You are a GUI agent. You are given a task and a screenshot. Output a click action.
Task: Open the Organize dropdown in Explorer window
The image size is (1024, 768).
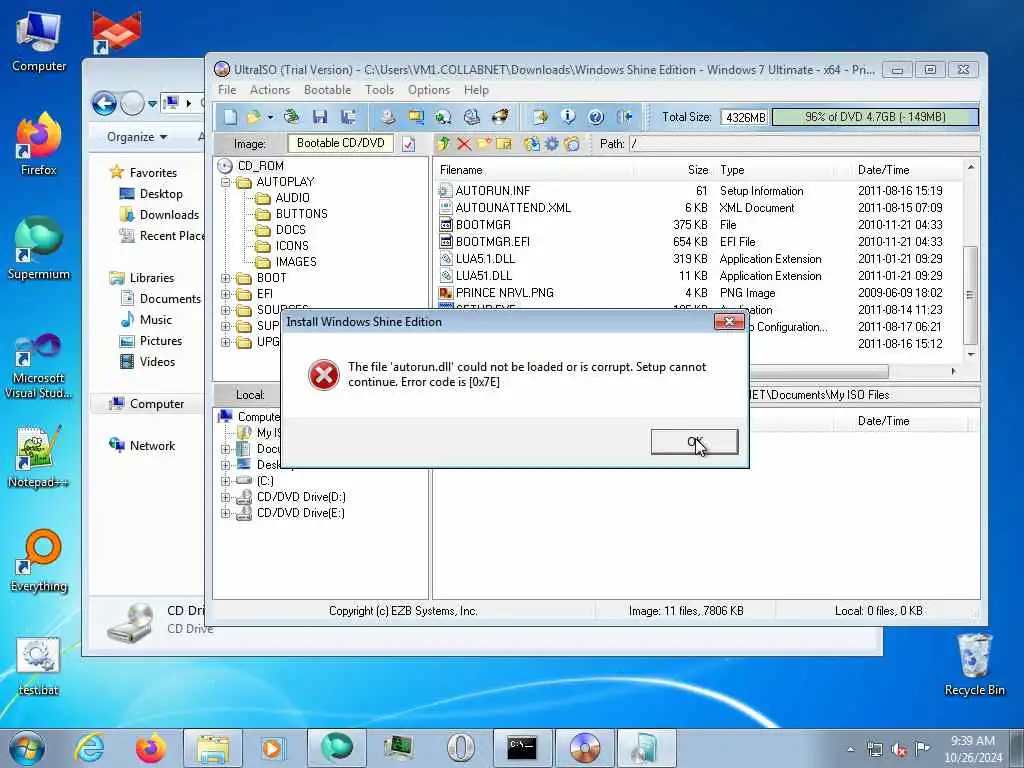(x=136, y=137)
